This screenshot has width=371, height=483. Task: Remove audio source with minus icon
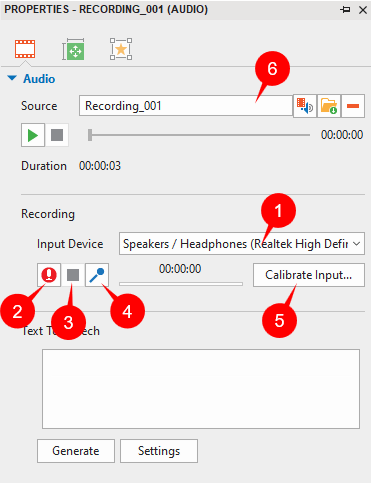(x=353, y=106)
